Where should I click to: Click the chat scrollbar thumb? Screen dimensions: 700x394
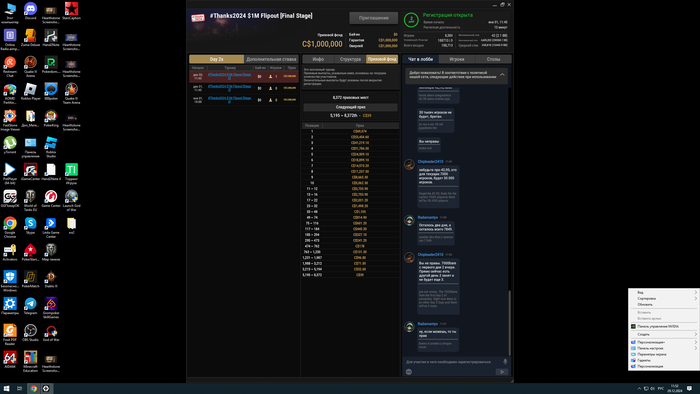(509, 323)
